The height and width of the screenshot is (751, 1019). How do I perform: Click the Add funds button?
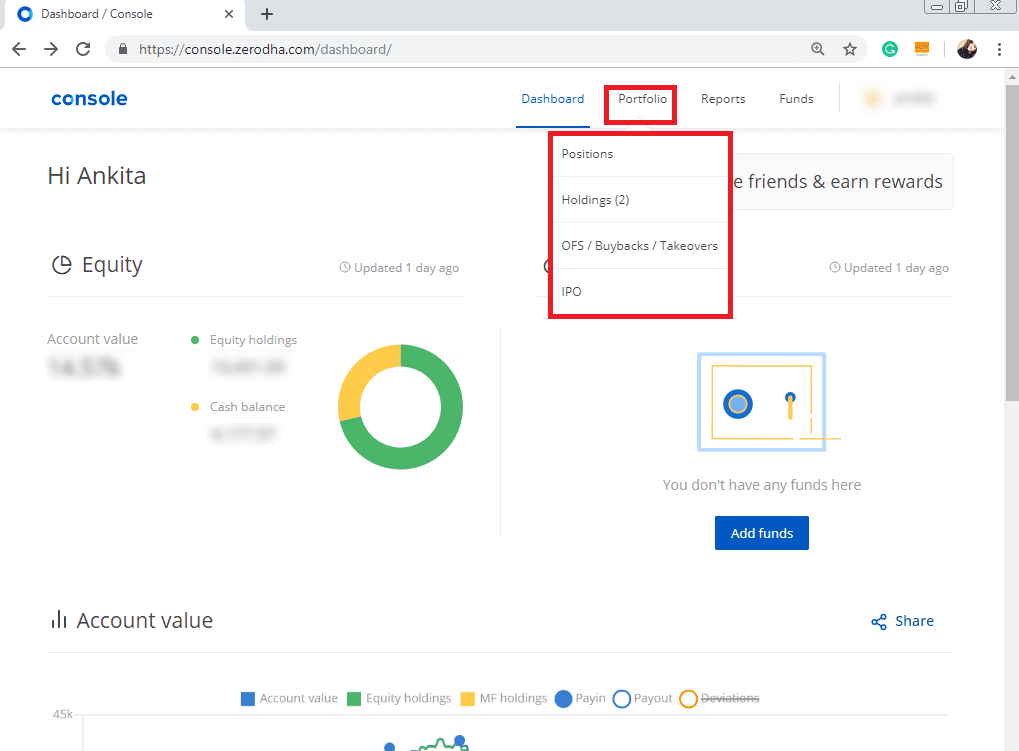762,533
